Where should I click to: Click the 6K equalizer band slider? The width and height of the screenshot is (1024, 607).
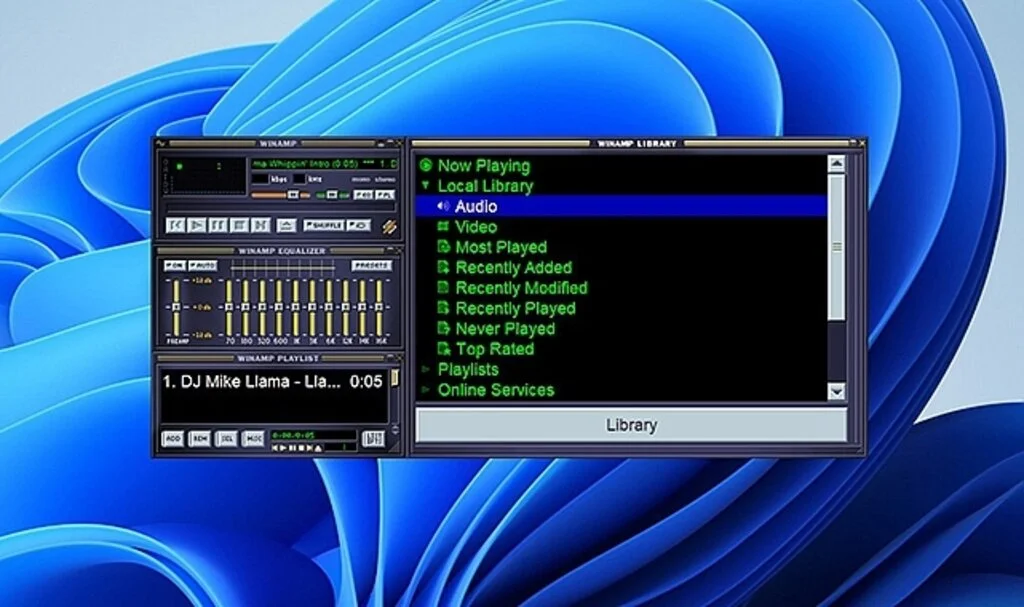329,307
